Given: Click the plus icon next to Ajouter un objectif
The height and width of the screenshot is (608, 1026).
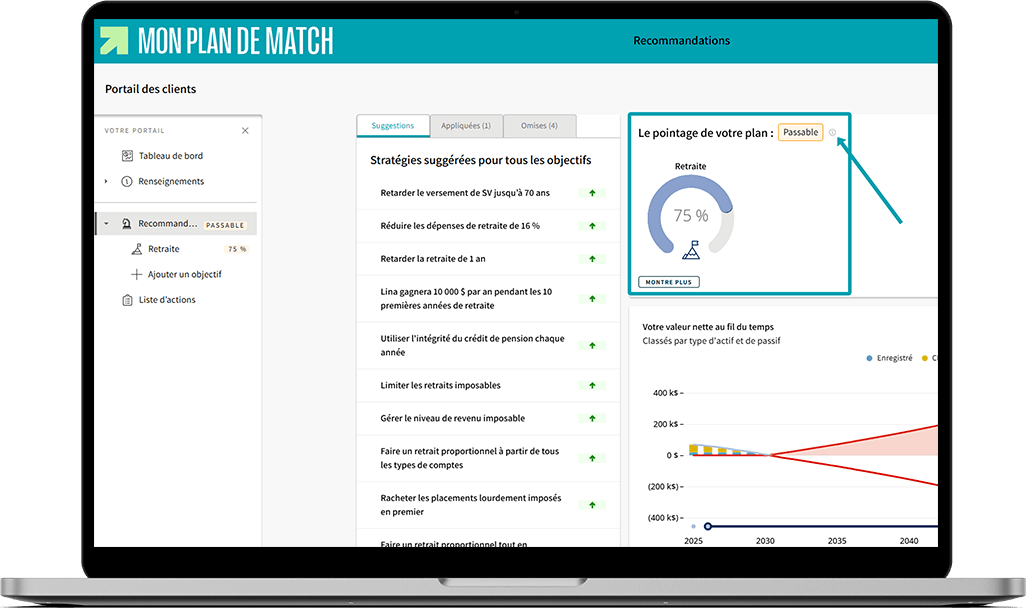Looking at the screenshot, I should [136, 274].
